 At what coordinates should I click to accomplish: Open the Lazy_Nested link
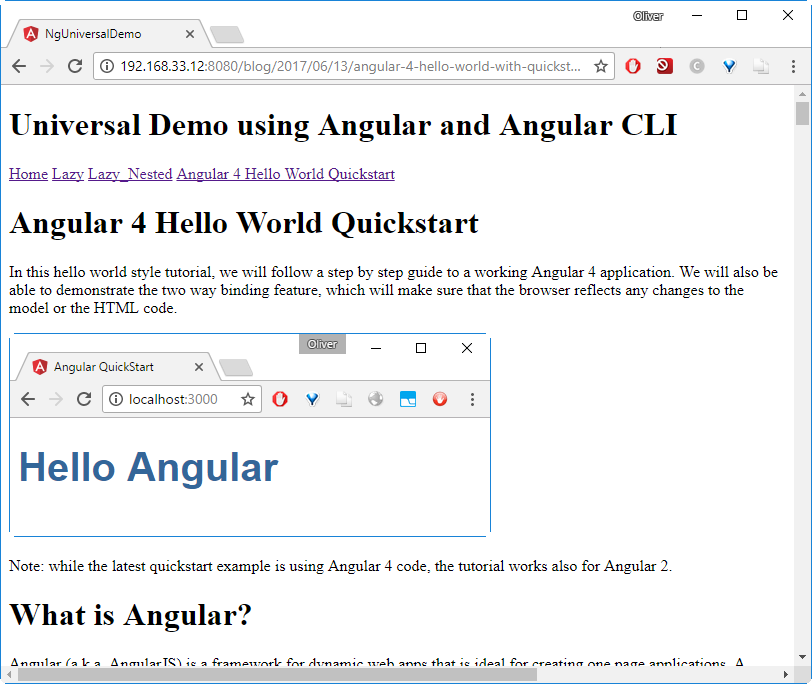tap(130, 174)
